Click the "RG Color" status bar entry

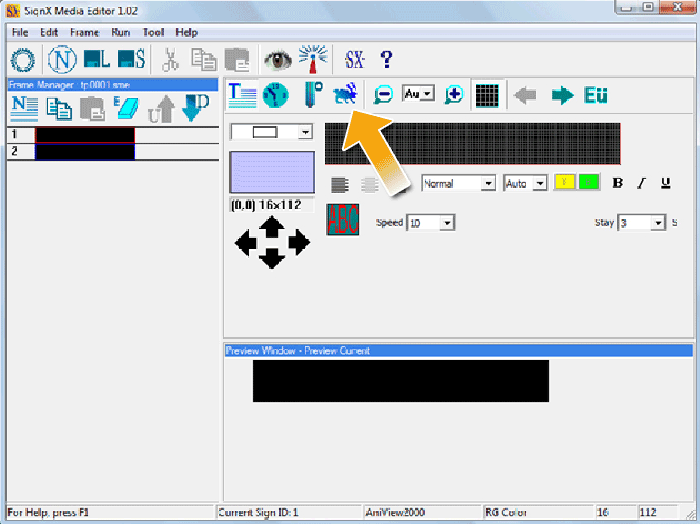point(505,512)
